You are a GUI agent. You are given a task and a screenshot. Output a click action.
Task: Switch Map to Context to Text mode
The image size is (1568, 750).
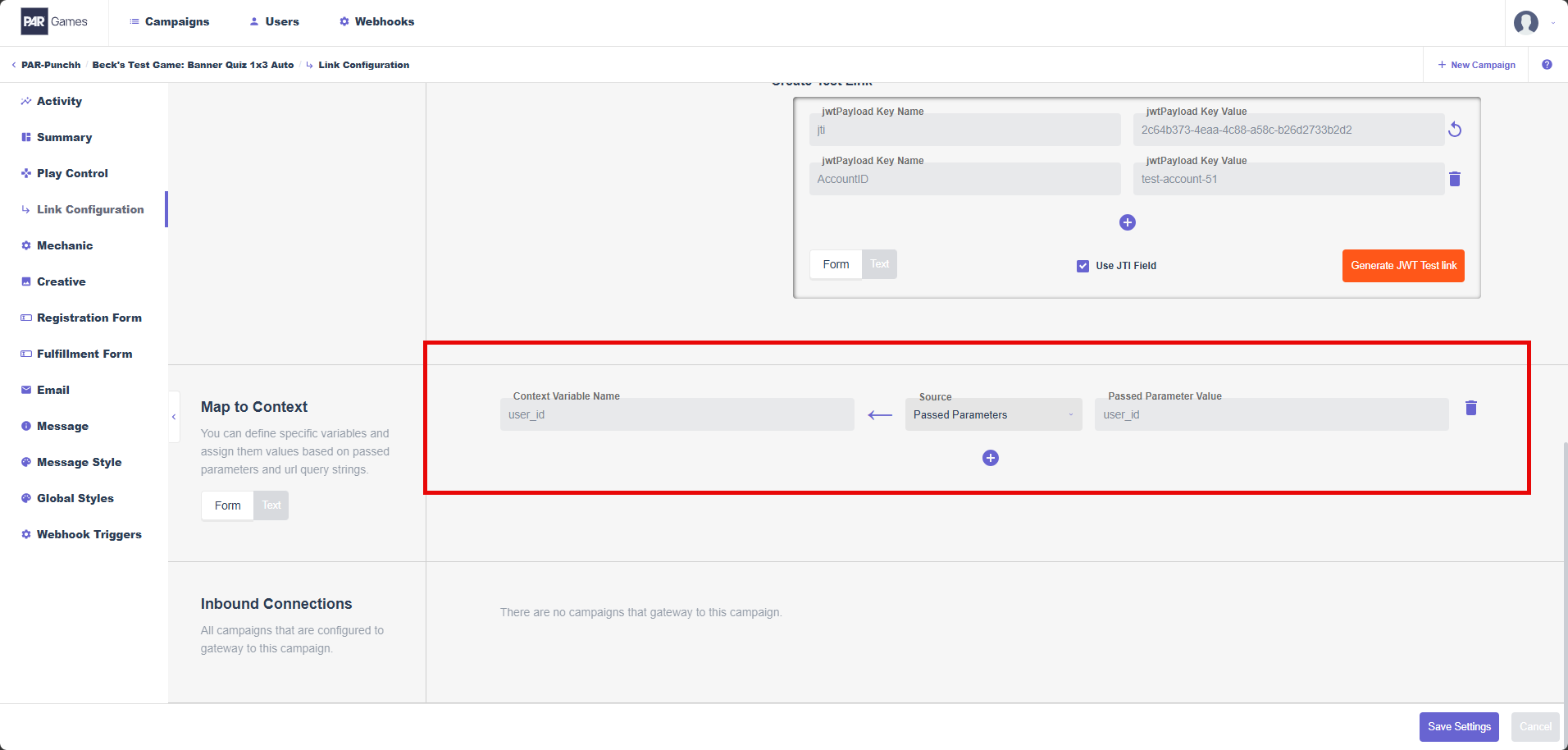[271, 505]
